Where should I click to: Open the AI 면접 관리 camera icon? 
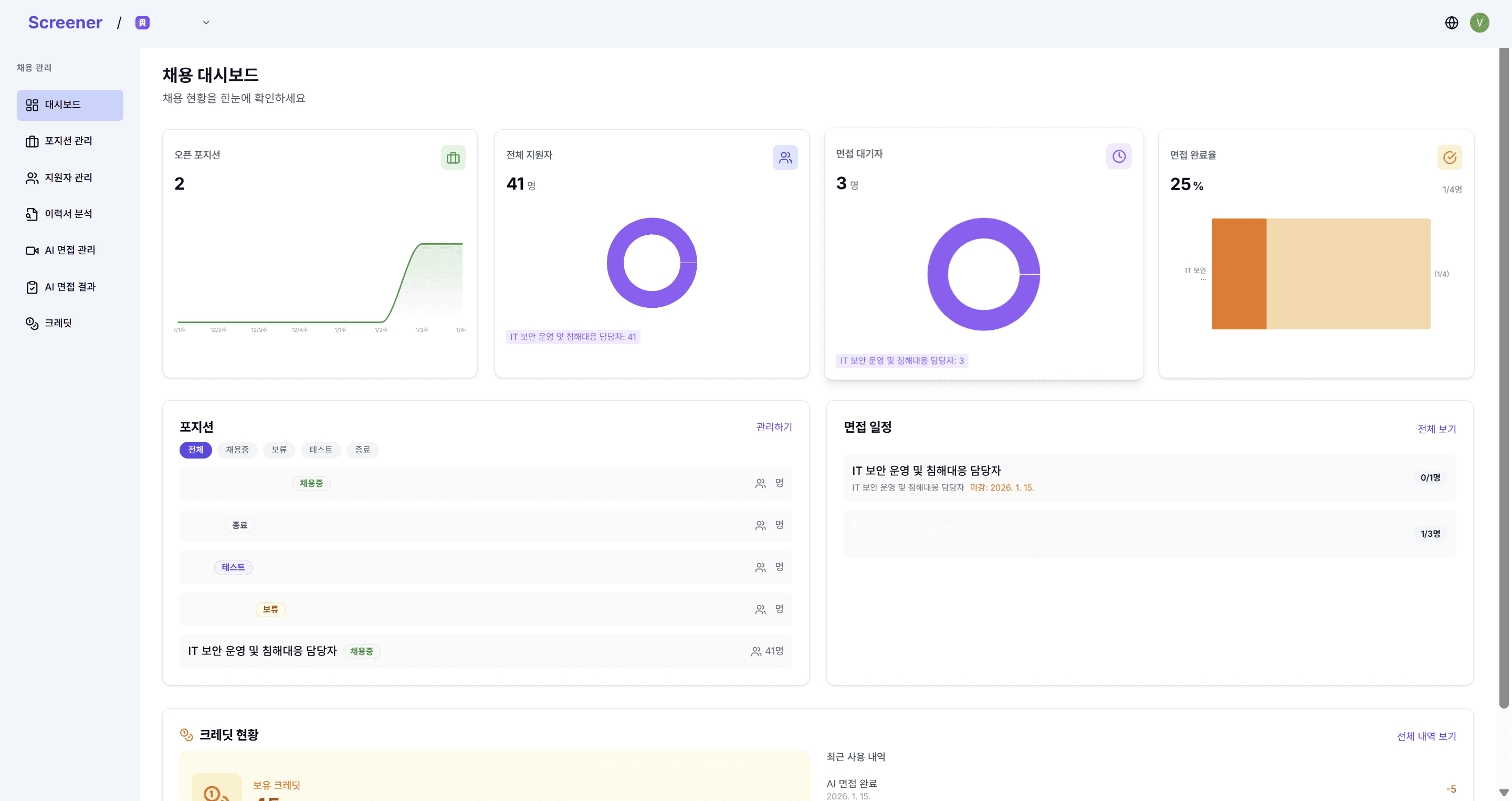point(32,249)
